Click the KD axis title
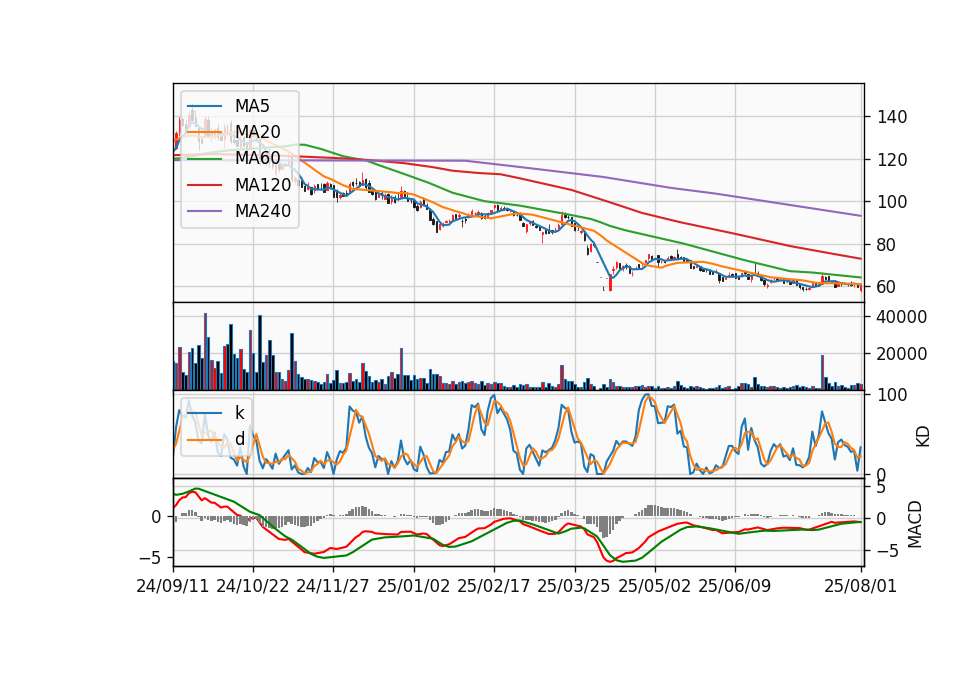Screen dimensions: 960x690 [923, 437]
